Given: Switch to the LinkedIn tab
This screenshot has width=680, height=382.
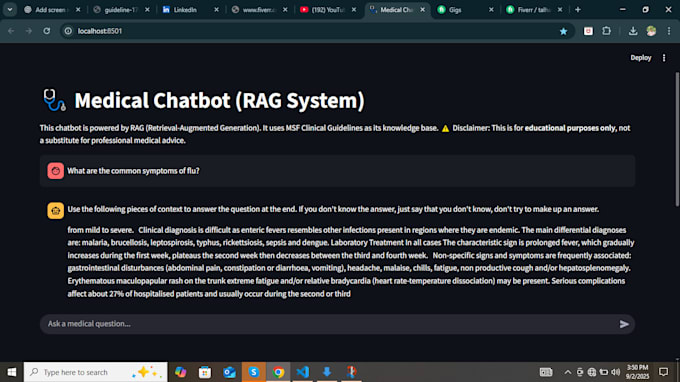Looking at the screenshot, I should pyautogui.click(x=190, y=10).
